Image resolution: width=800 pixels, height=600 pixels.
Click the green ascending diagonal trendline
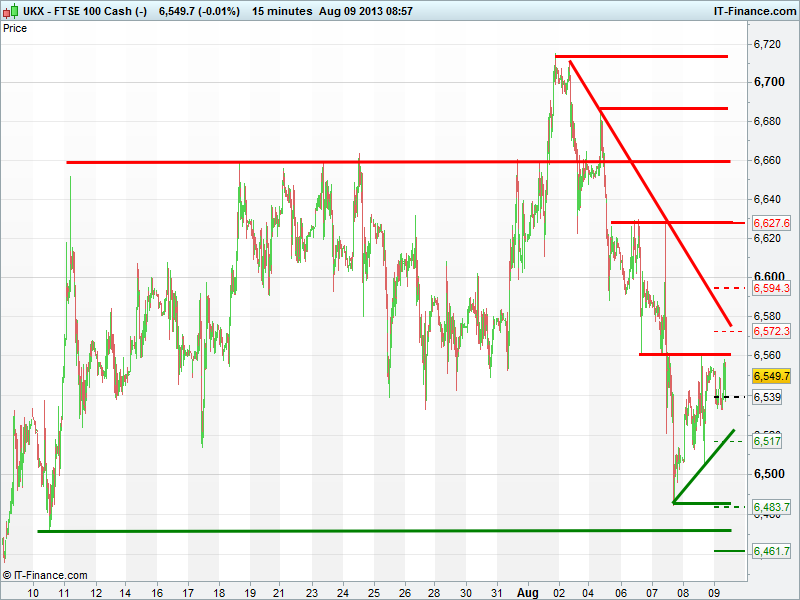click(705, 466)
